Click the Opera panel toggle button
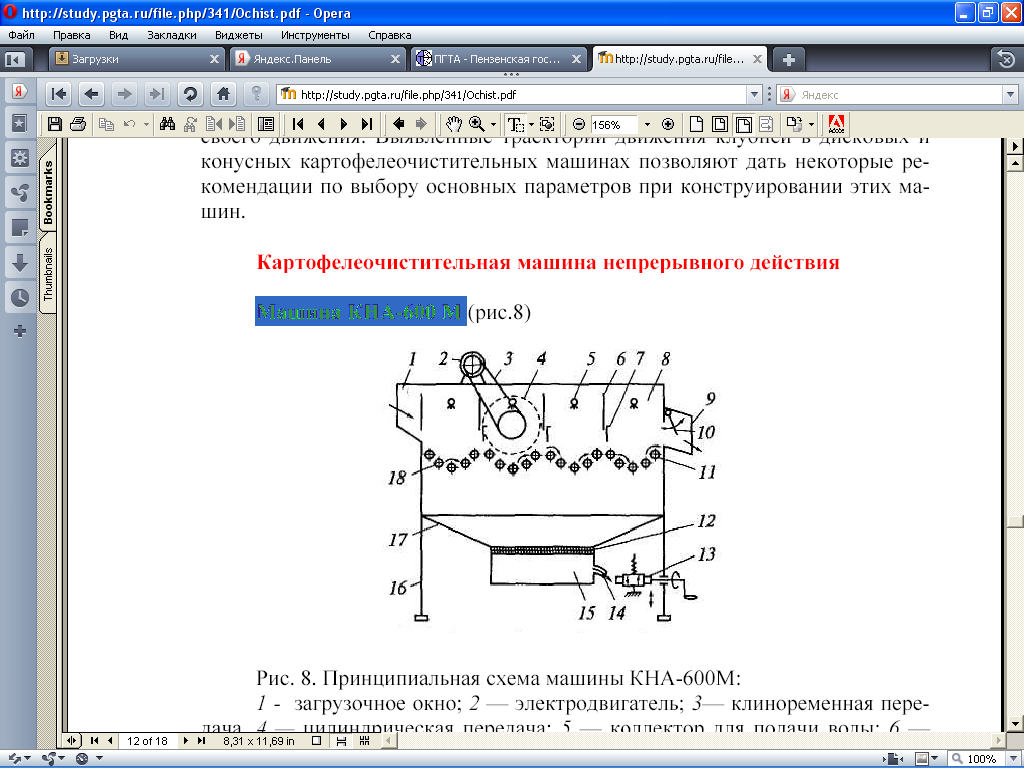 pyautogui.click(x=14, y=60)
